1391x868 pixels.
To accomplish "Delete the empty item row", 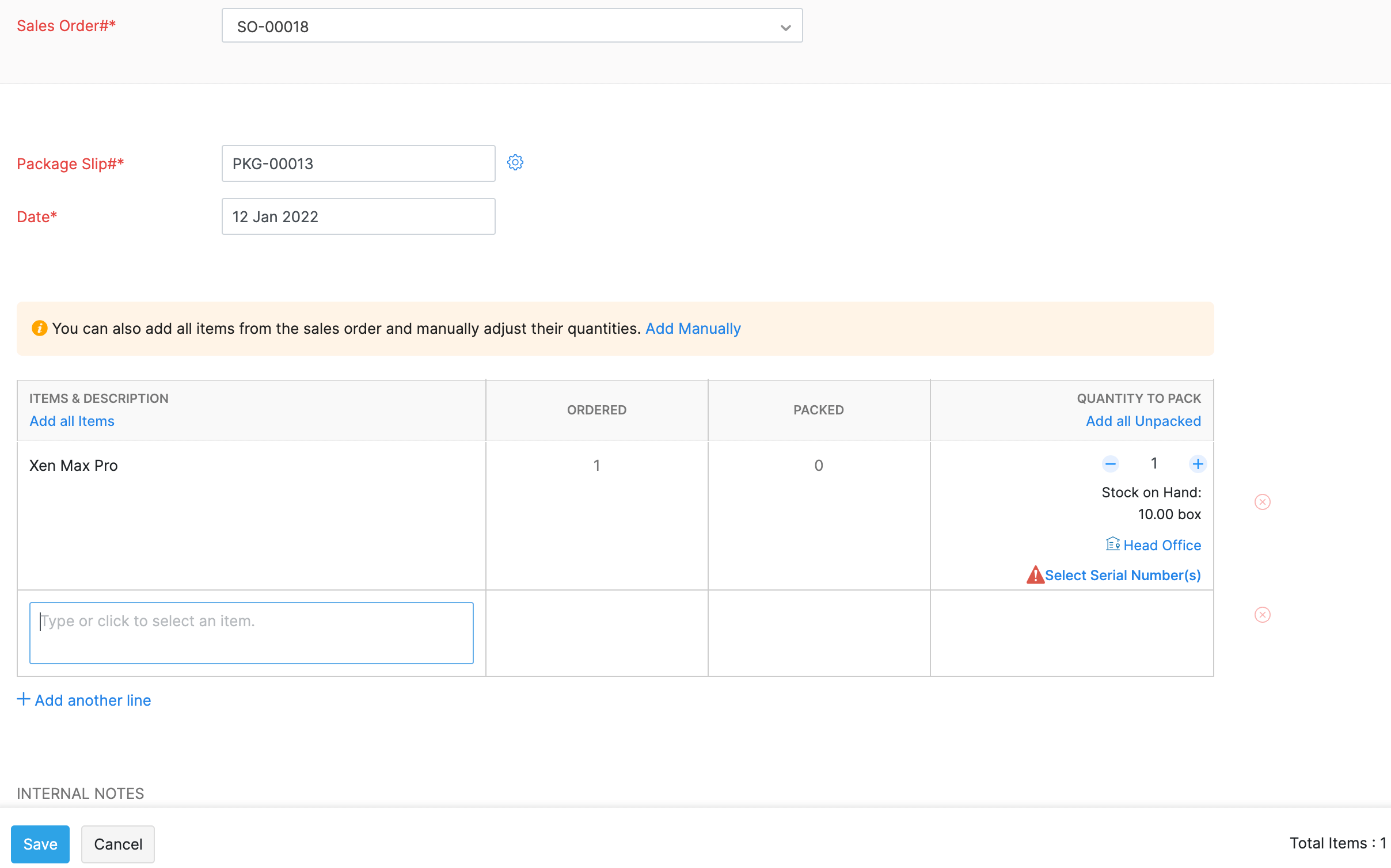I will pos(1263,615).
